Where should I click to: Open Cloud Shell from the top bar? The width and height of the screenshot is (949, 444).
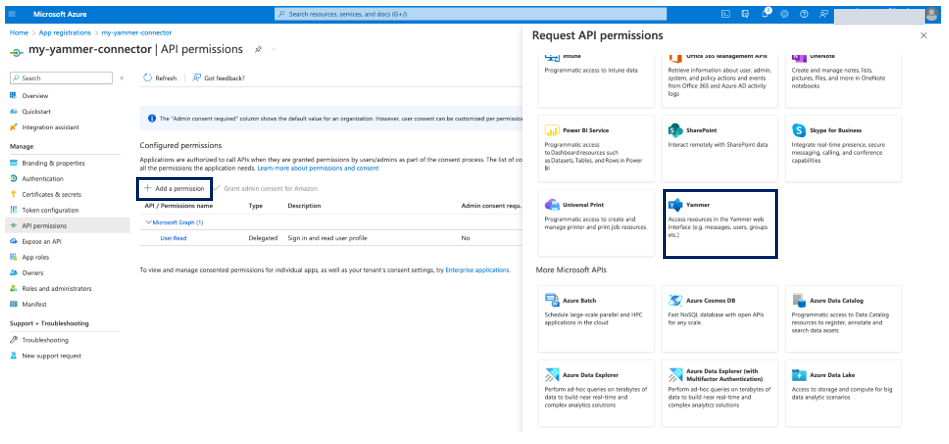point(725,14)
